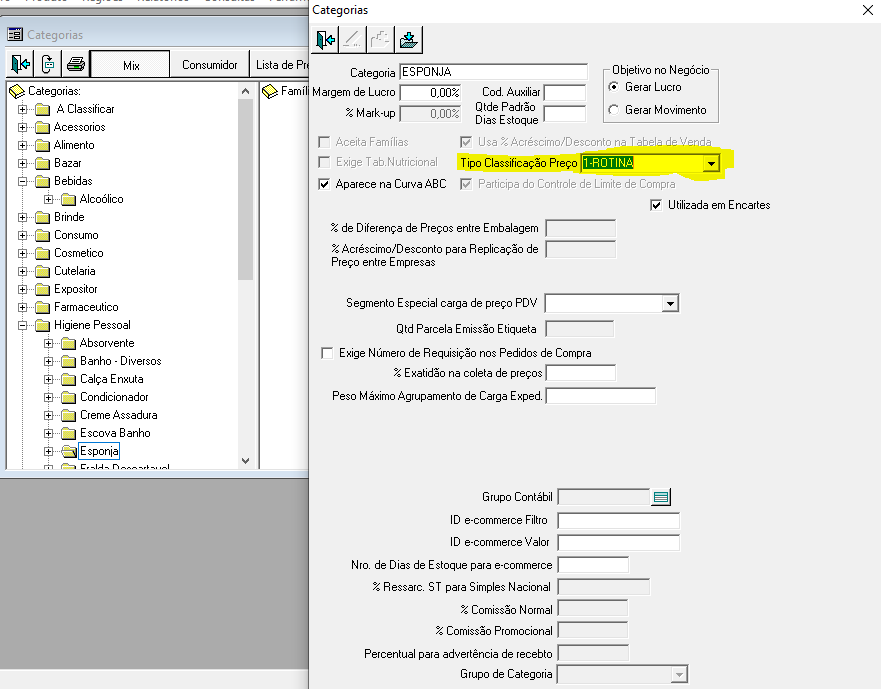Viewport: 881px width, 689px height.
Task: Toggle Aceita Famílias checkbox
Action: (x=324, y=142)
